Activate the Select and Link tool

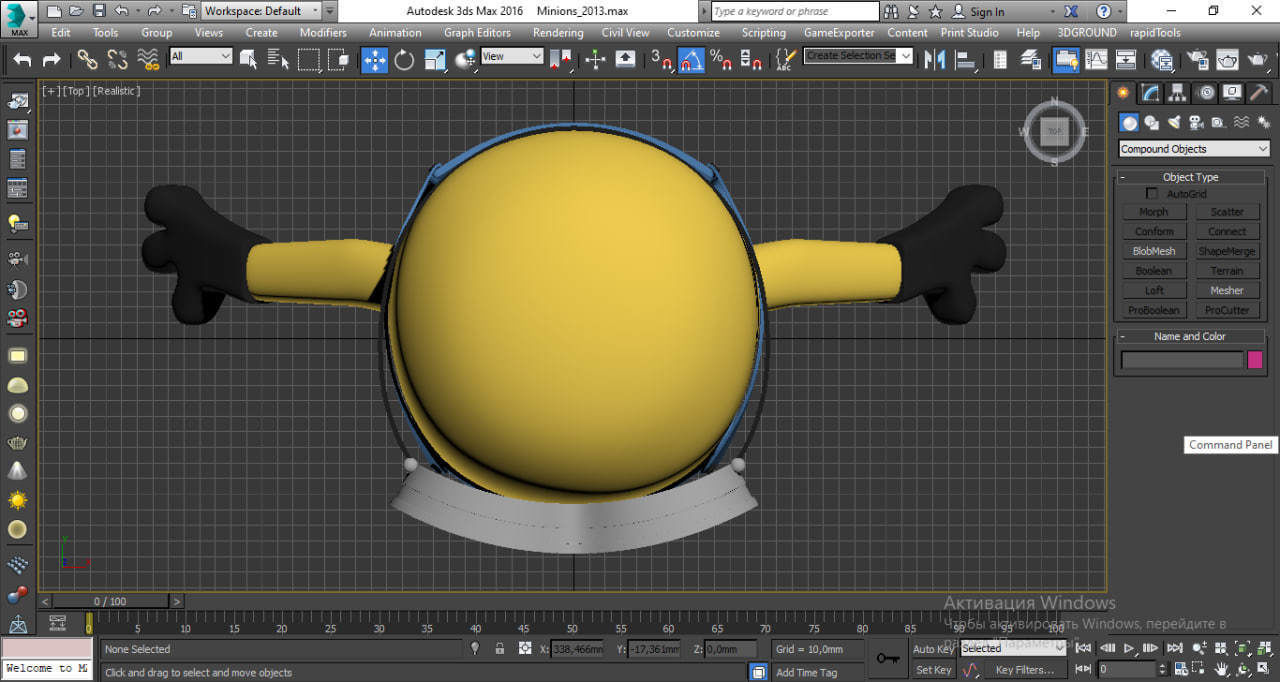(88, 60)
